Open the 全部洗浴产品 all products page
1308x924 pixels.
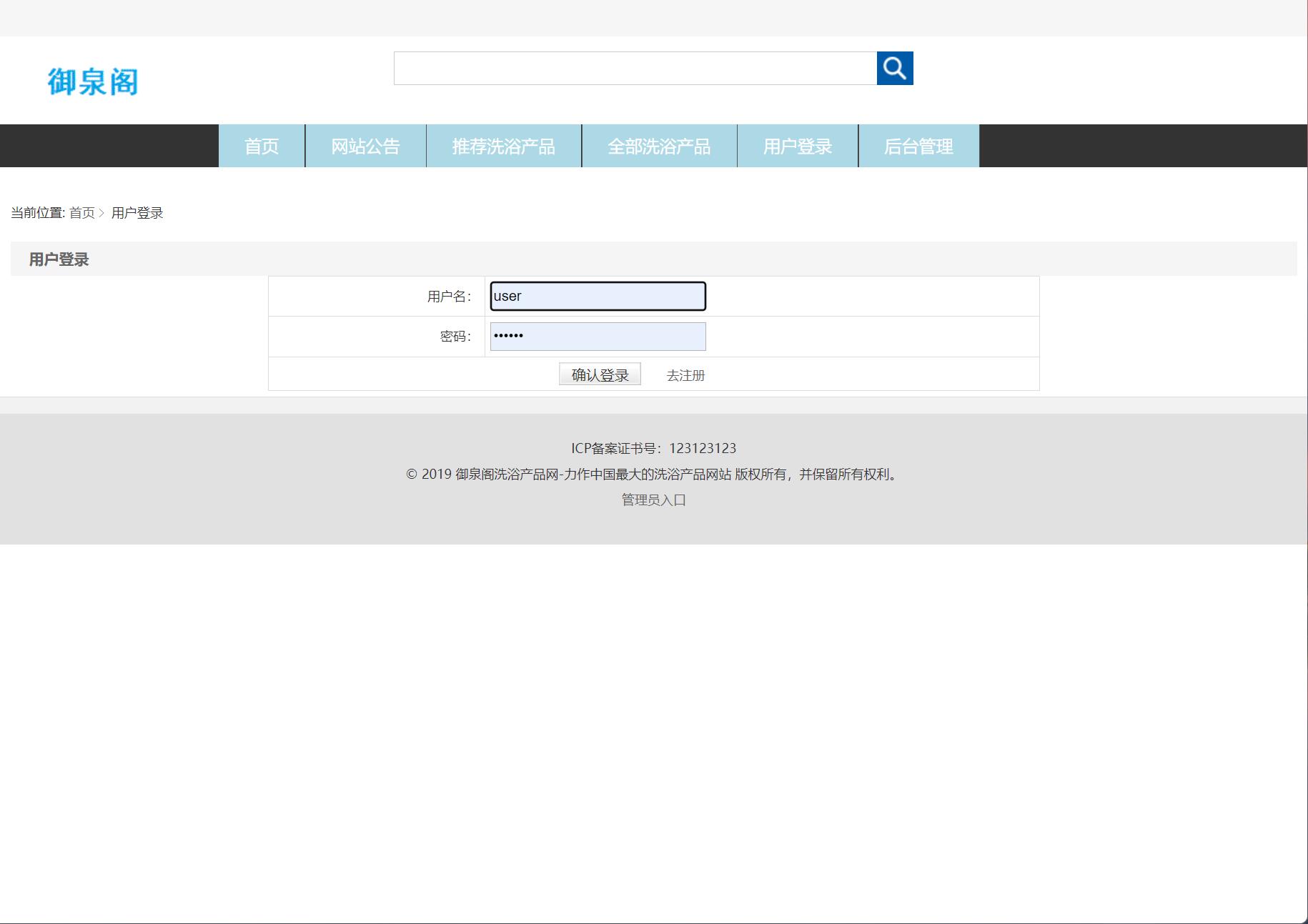pos(659,146)
